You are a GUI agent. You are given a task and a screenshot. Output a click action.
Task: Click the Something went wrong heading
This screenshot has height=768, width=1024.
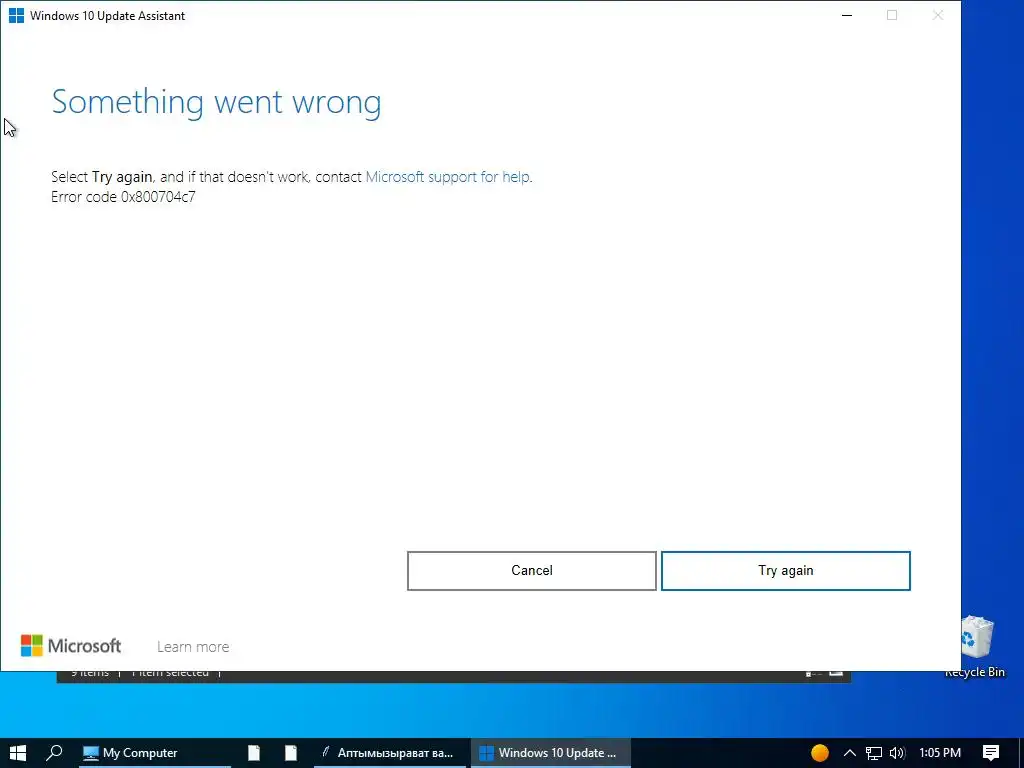point(216,102)
